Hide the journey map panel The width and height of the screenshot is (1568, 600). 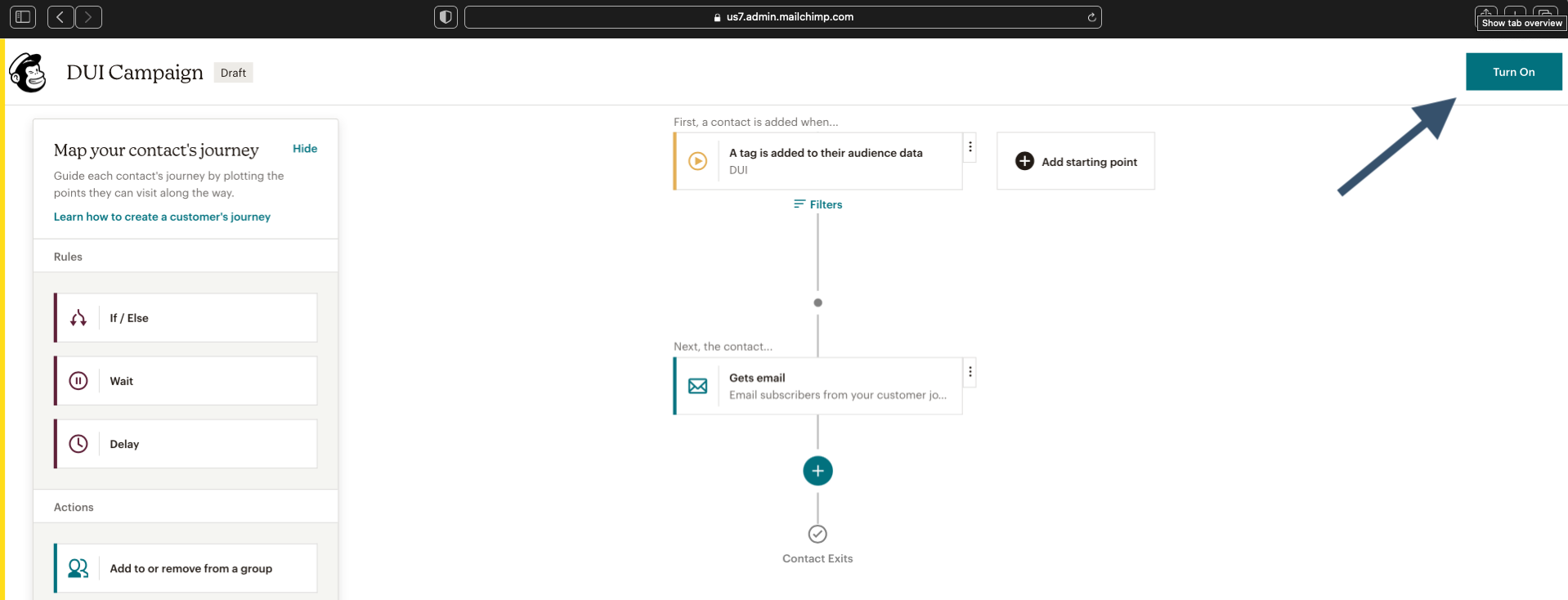305,148
